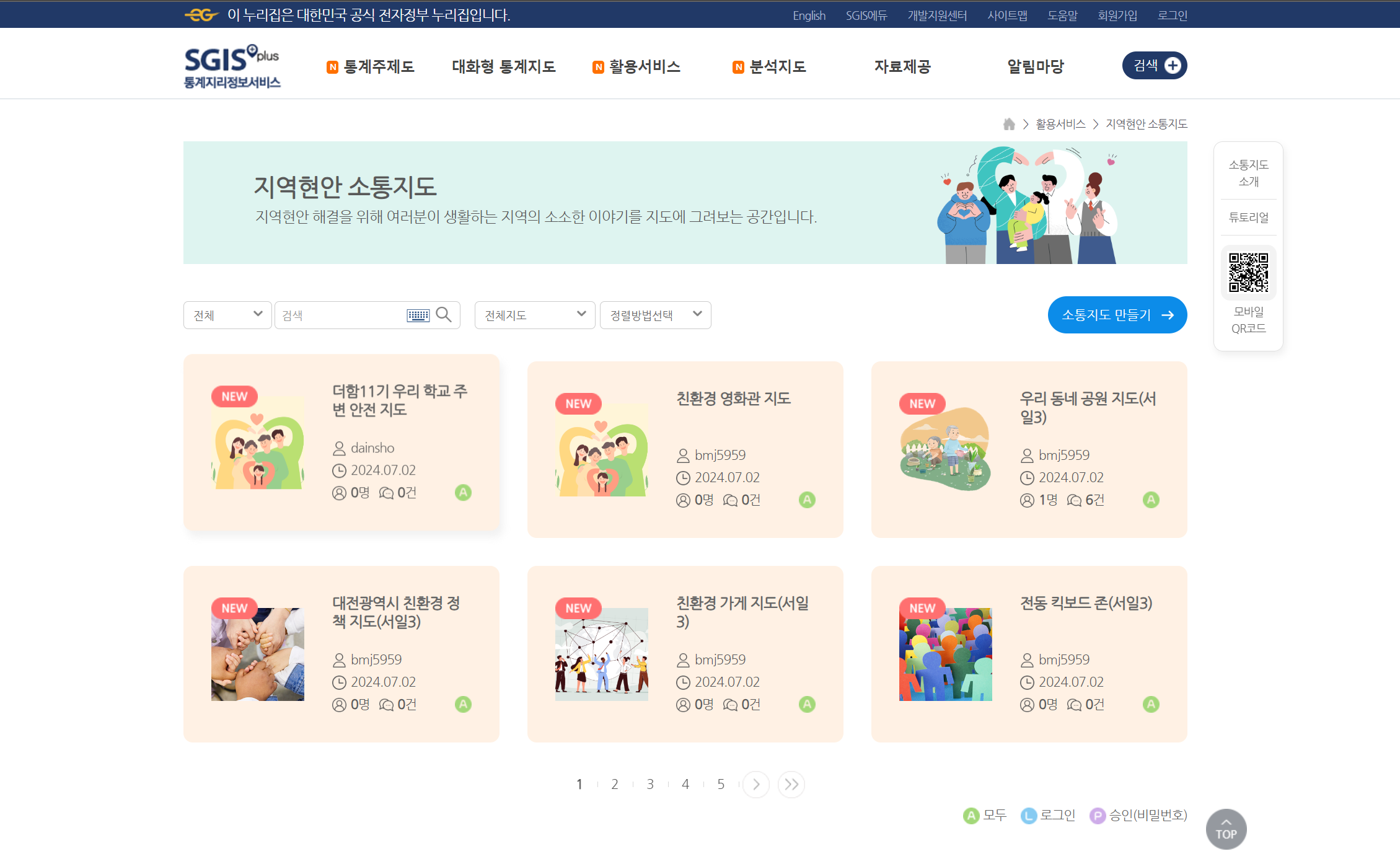
Task: Open the on-screen keyboard in search field
Action: point(419,315)
